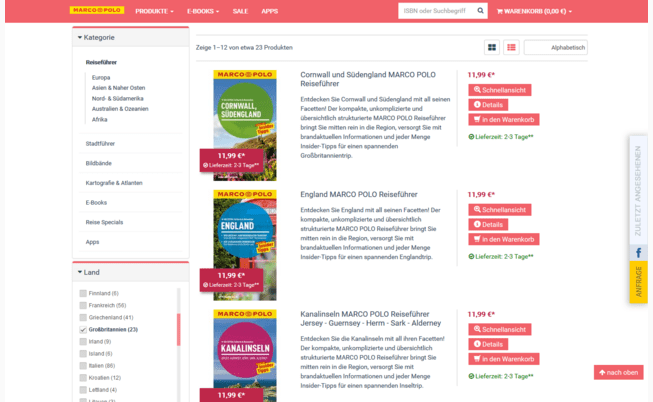The height and width of the screenshot is (402, 653).
Task: Open the England book cover
Action: [244, 245]
